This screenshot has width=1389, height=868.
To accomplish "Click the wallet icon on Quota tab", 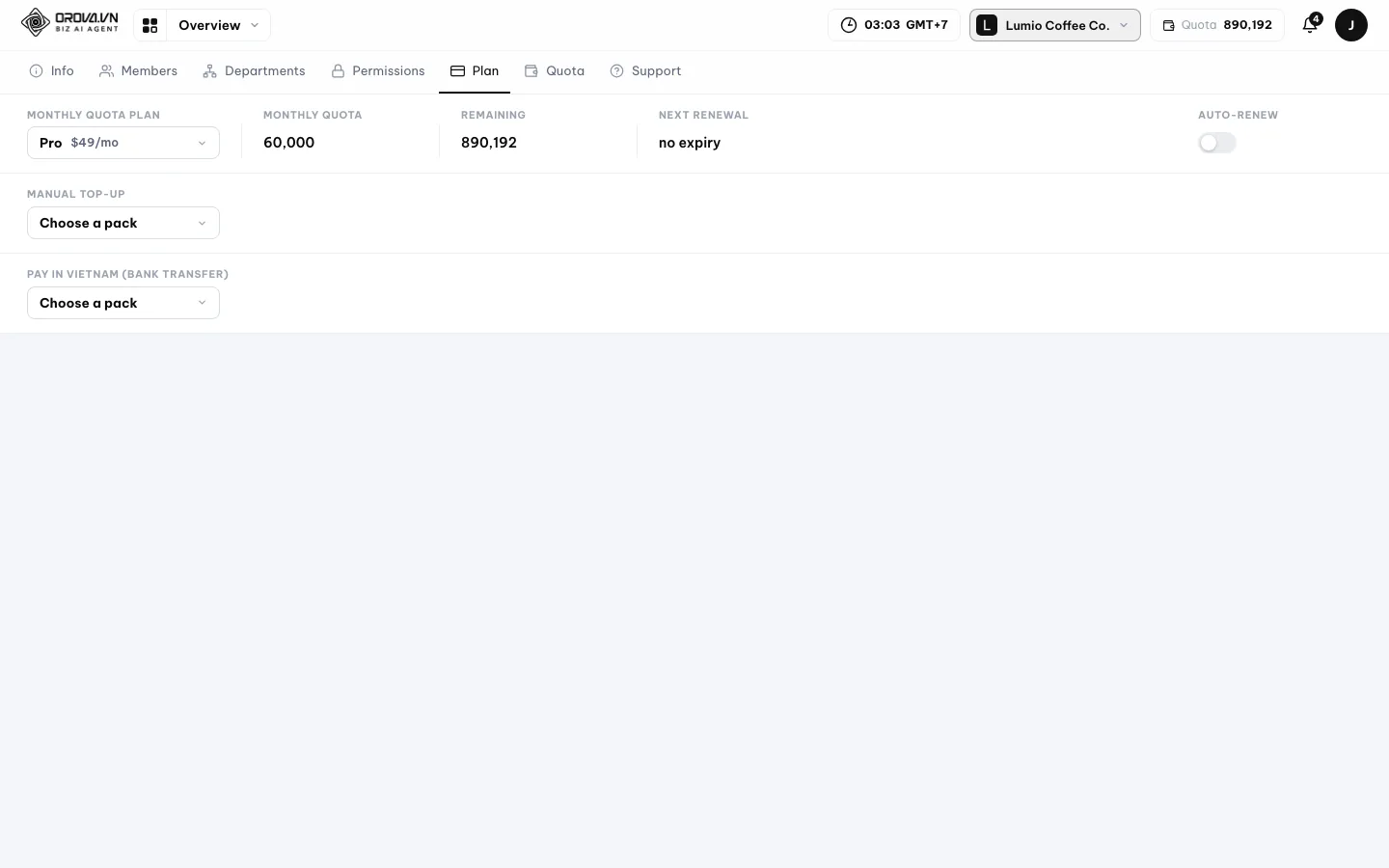I will point(531,71).
